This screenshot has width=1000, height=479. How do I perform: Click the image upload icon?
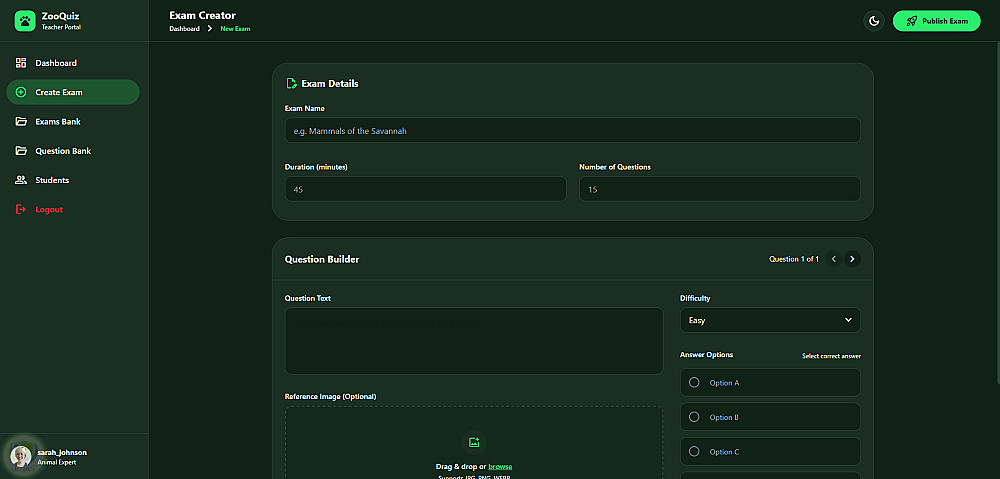[474, 442]
